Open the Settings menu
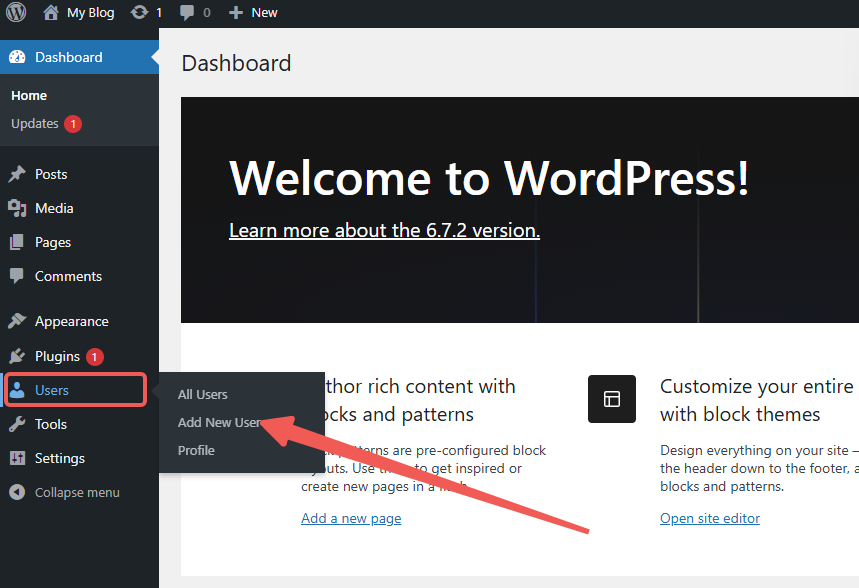The height and width of the screenshot is (588, 859). tap(79, 458)
